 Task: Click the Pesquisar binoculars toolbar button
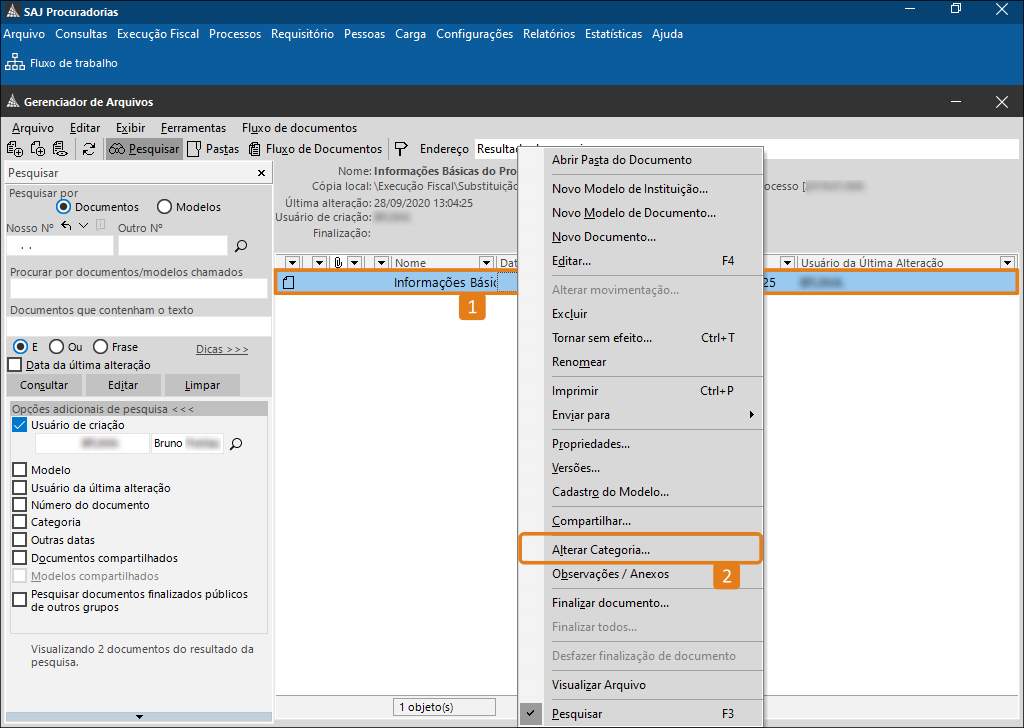click(144, 149)
